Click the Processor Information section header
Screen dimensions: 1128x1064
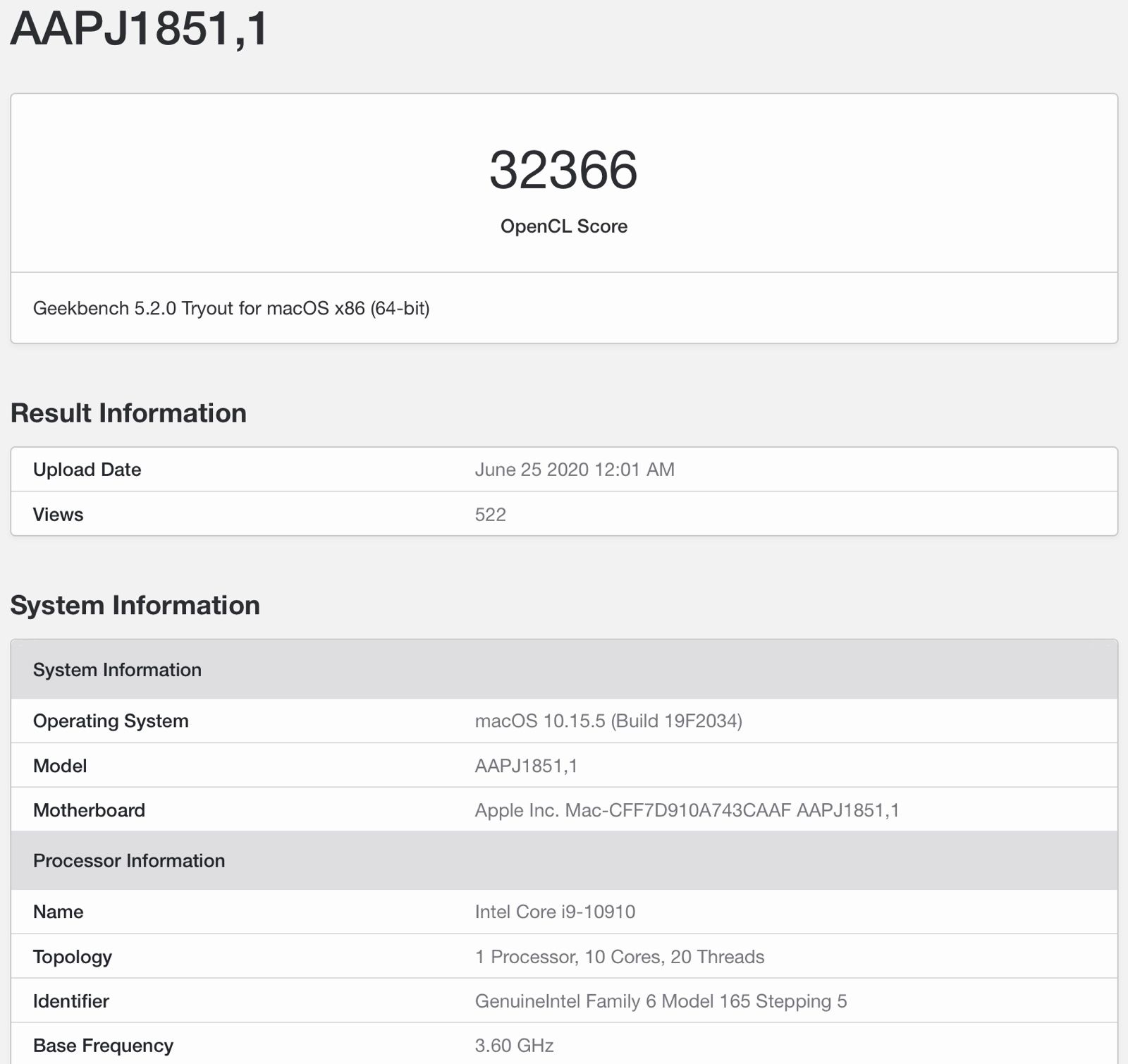click(130, 860)
